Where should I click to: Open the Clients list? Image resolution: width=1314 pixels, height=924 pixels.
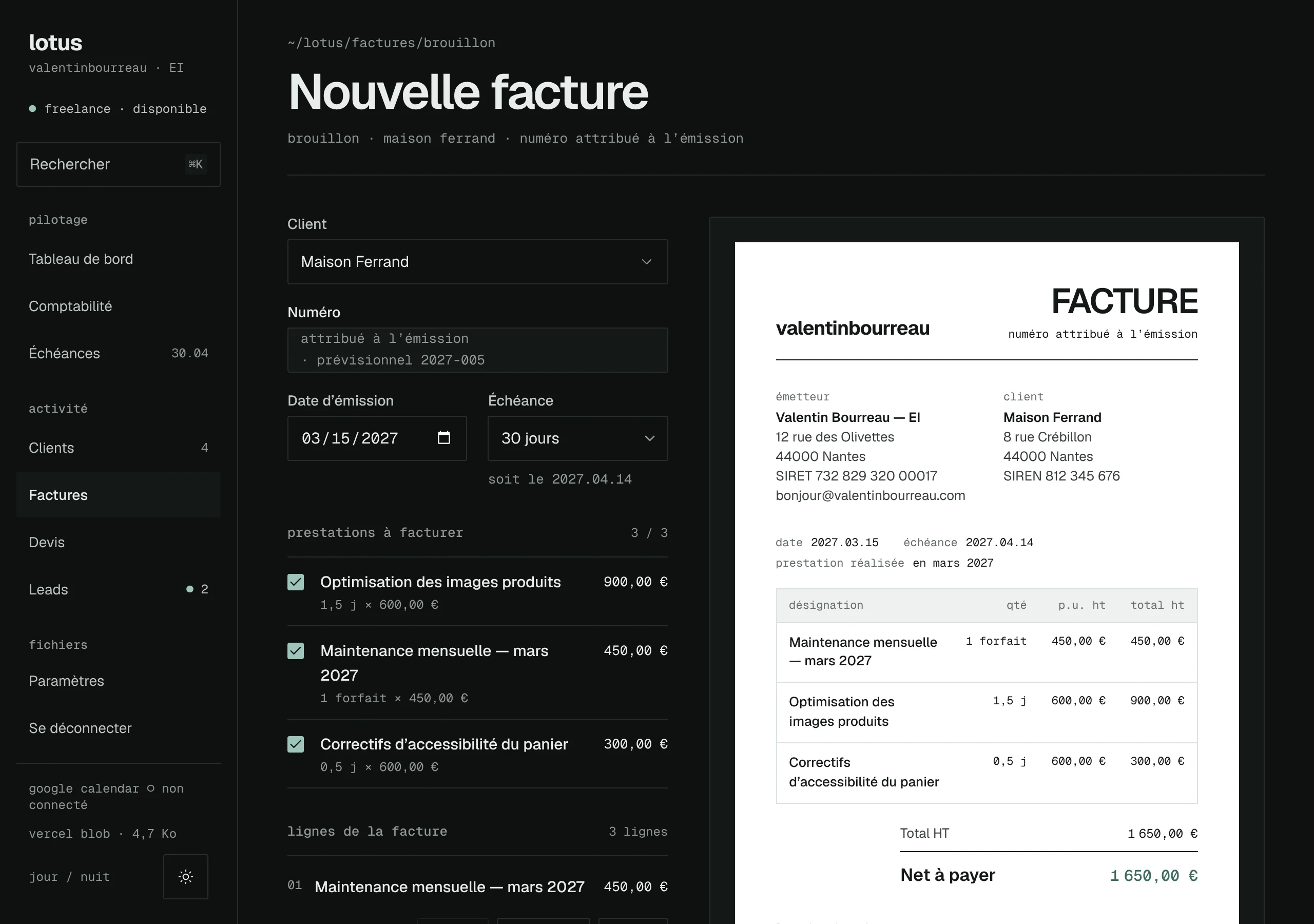pyautogui.click(x=119, y=448)
